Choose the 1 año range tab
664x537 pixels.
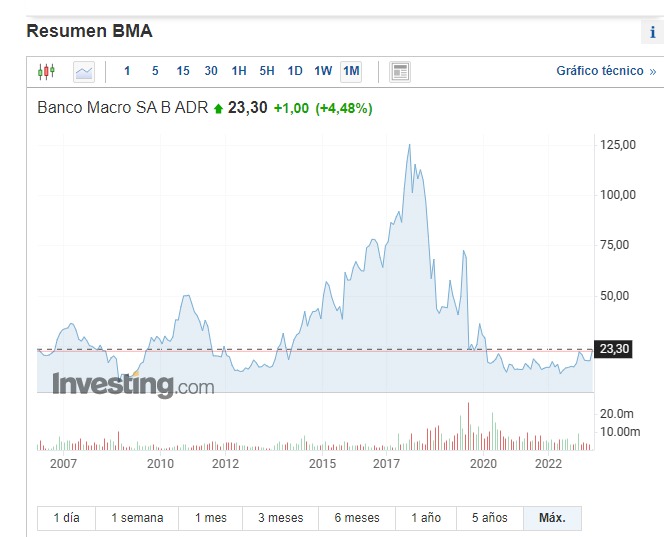point(426,518)
